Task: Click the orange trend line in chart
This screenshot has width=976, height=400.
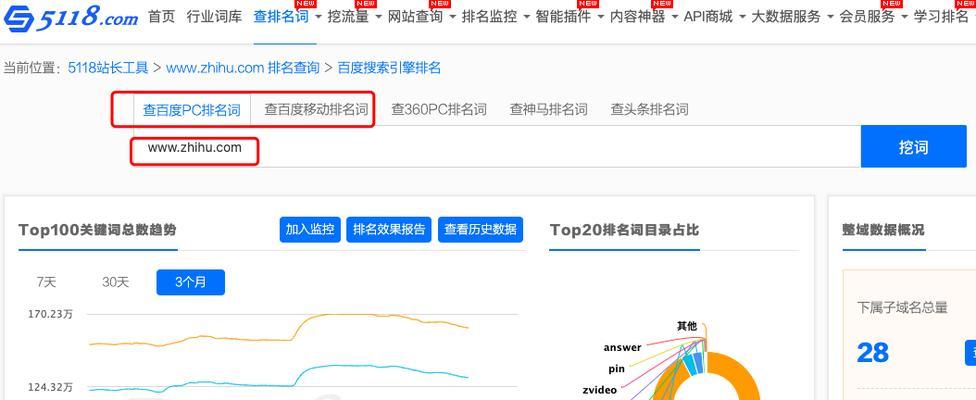Action: 278,330
